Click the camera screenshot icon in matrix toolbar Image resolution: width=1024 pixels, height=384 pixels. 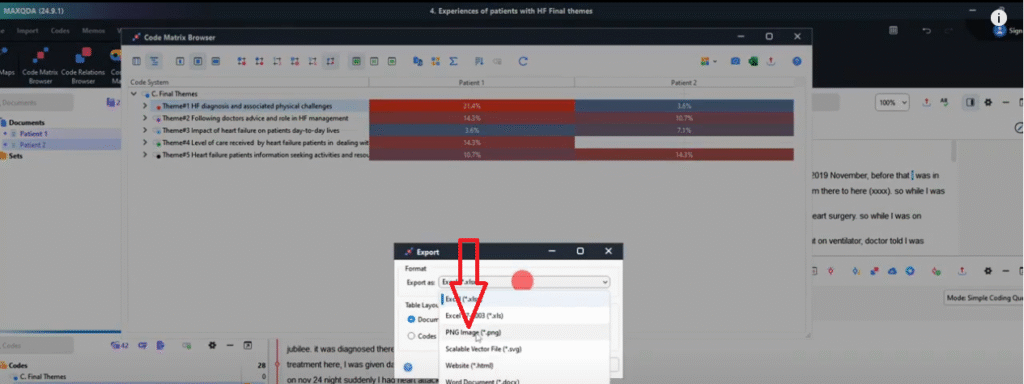pos(735,61)
